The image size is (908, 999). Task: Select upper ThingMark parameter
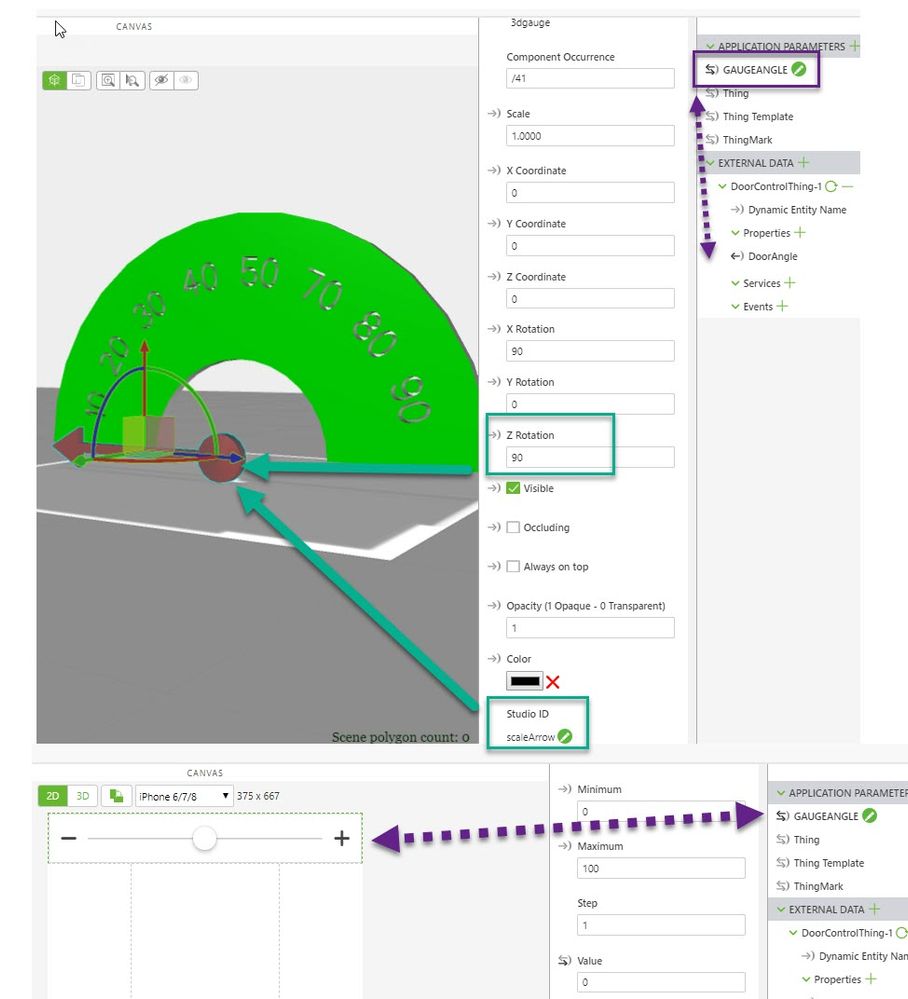[747, 140]
